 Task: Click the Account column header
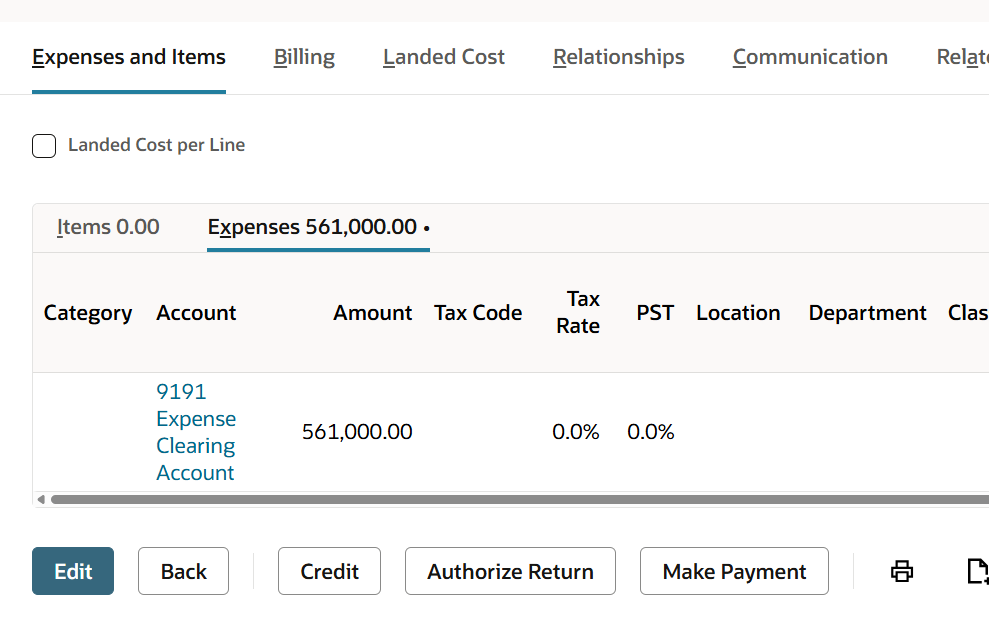(196, 313)
